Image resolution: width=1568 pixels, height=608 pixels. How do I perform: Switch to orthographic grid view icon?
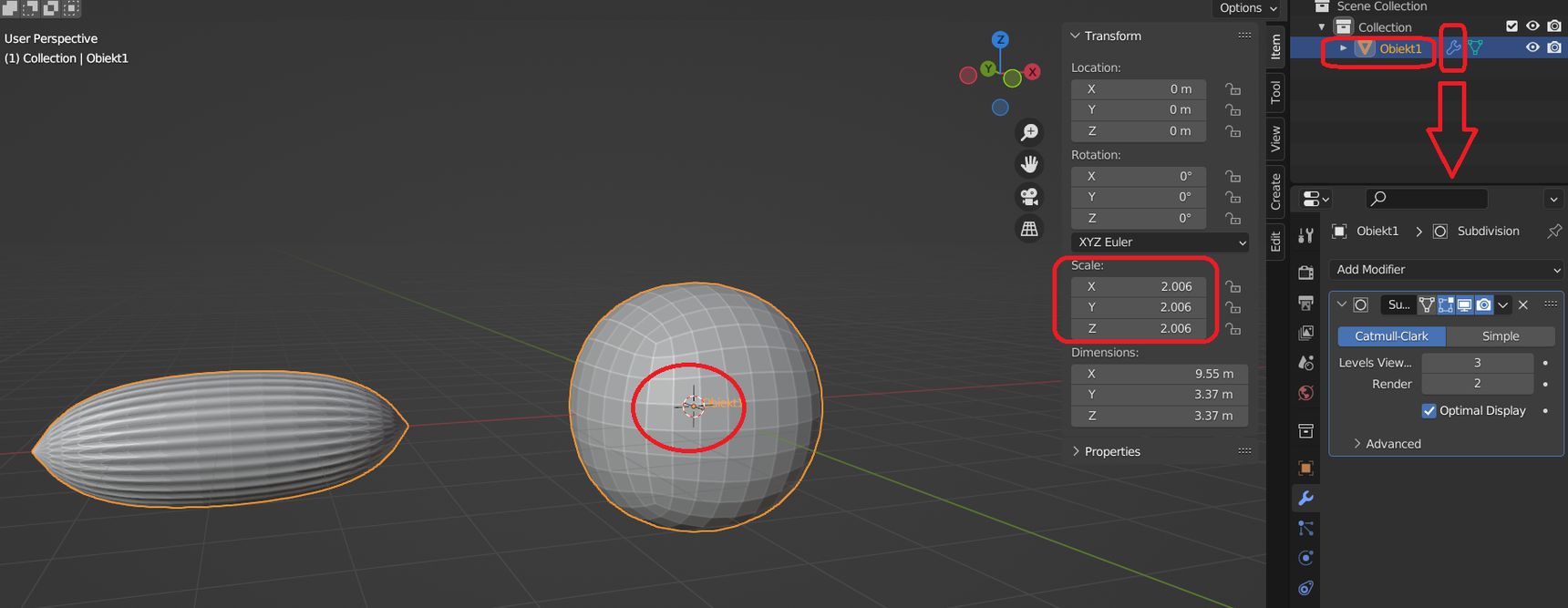tap(1029, 229)
